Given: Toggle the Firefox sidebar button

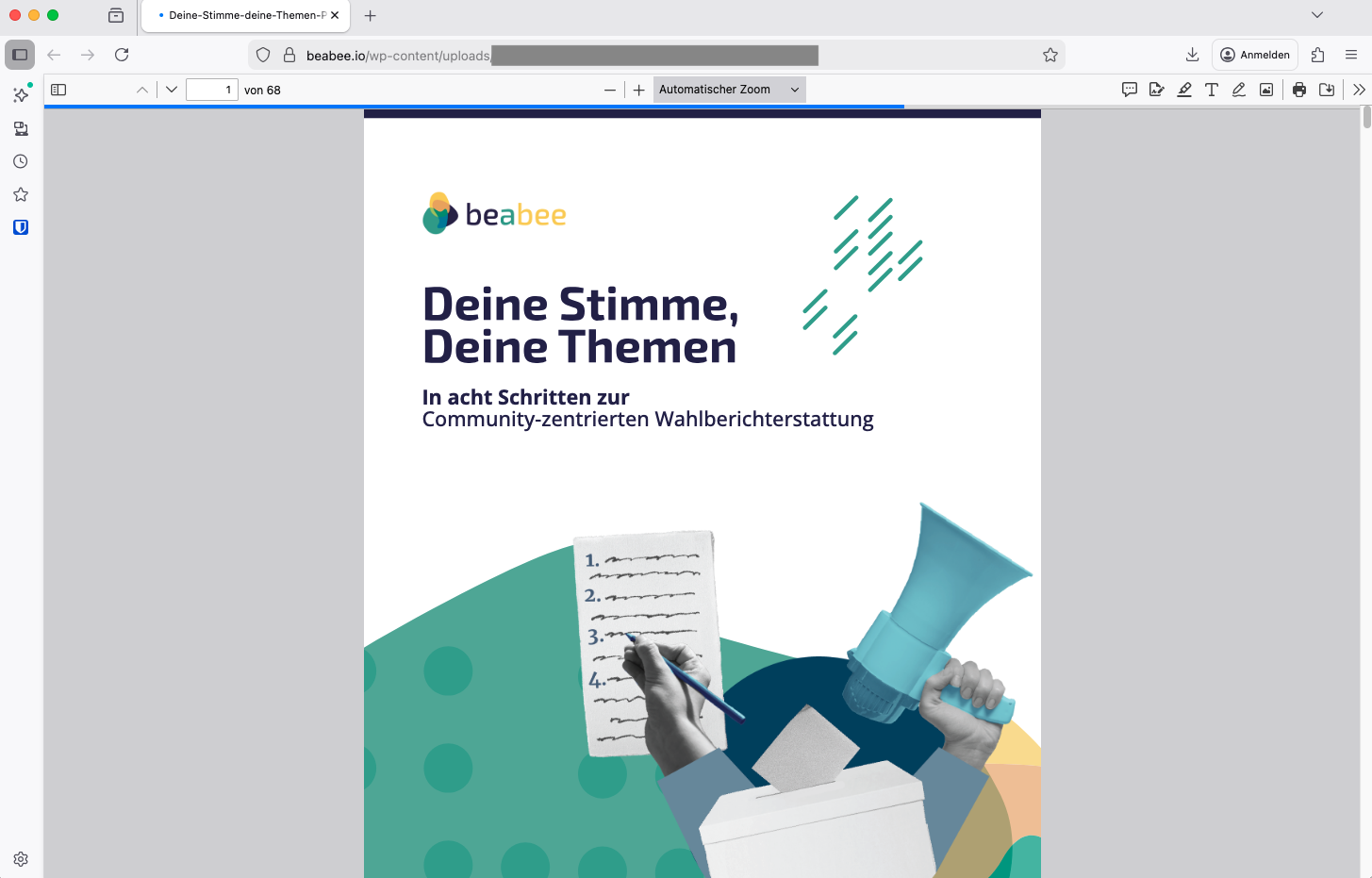Looking at the screenshot, I should pos(20,55).
